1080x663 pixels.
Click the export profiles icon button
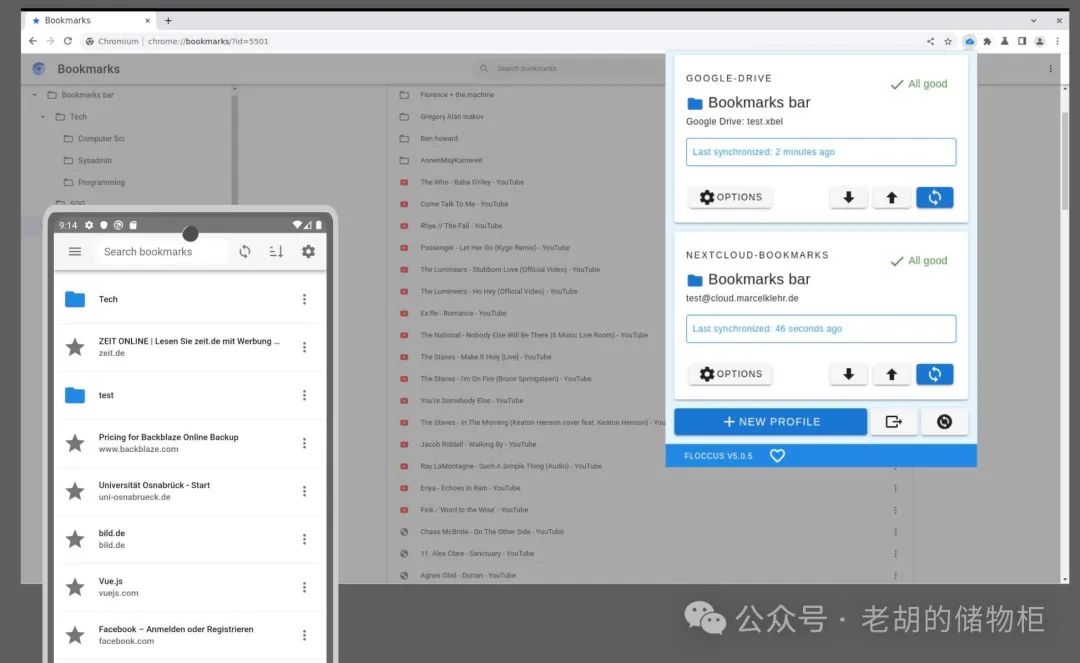point(893,421)
